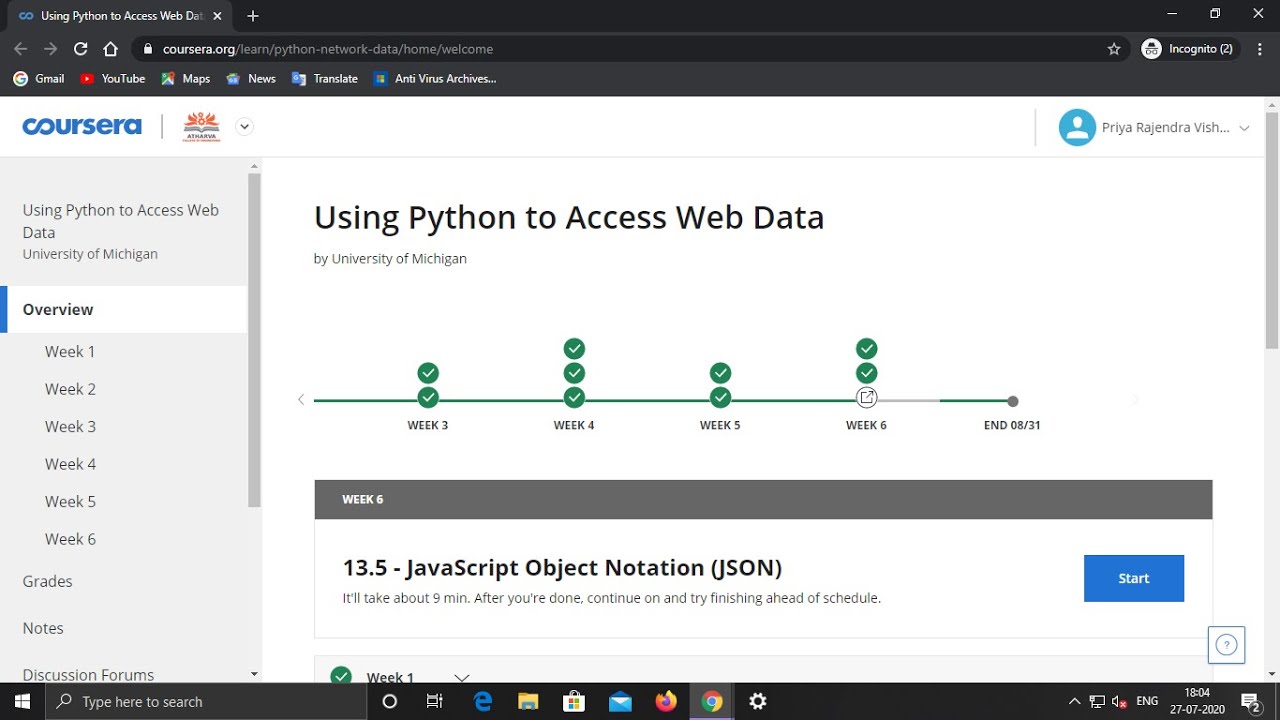Open the Atharva college partner logo

click(201, 126)
